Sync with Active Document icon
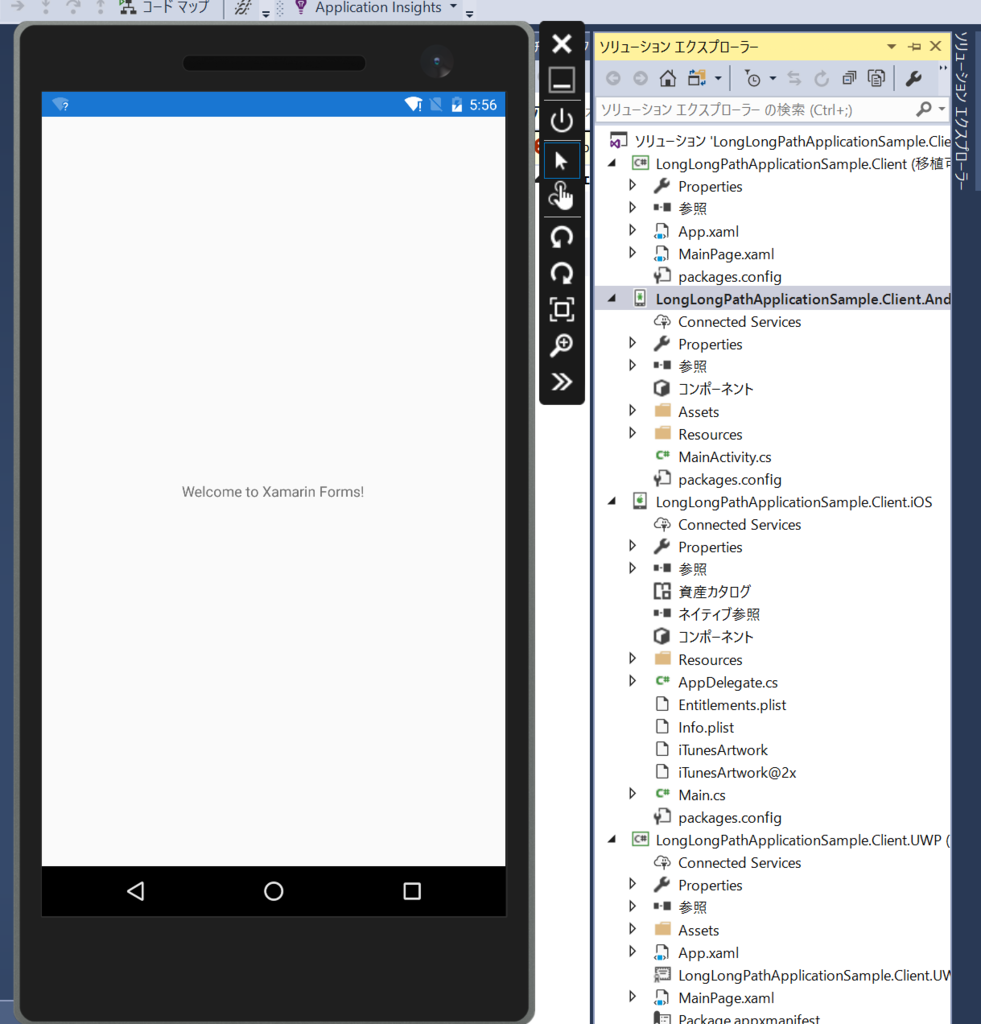The width and height of the screenshot is (981, 1024). pos(794,78)
